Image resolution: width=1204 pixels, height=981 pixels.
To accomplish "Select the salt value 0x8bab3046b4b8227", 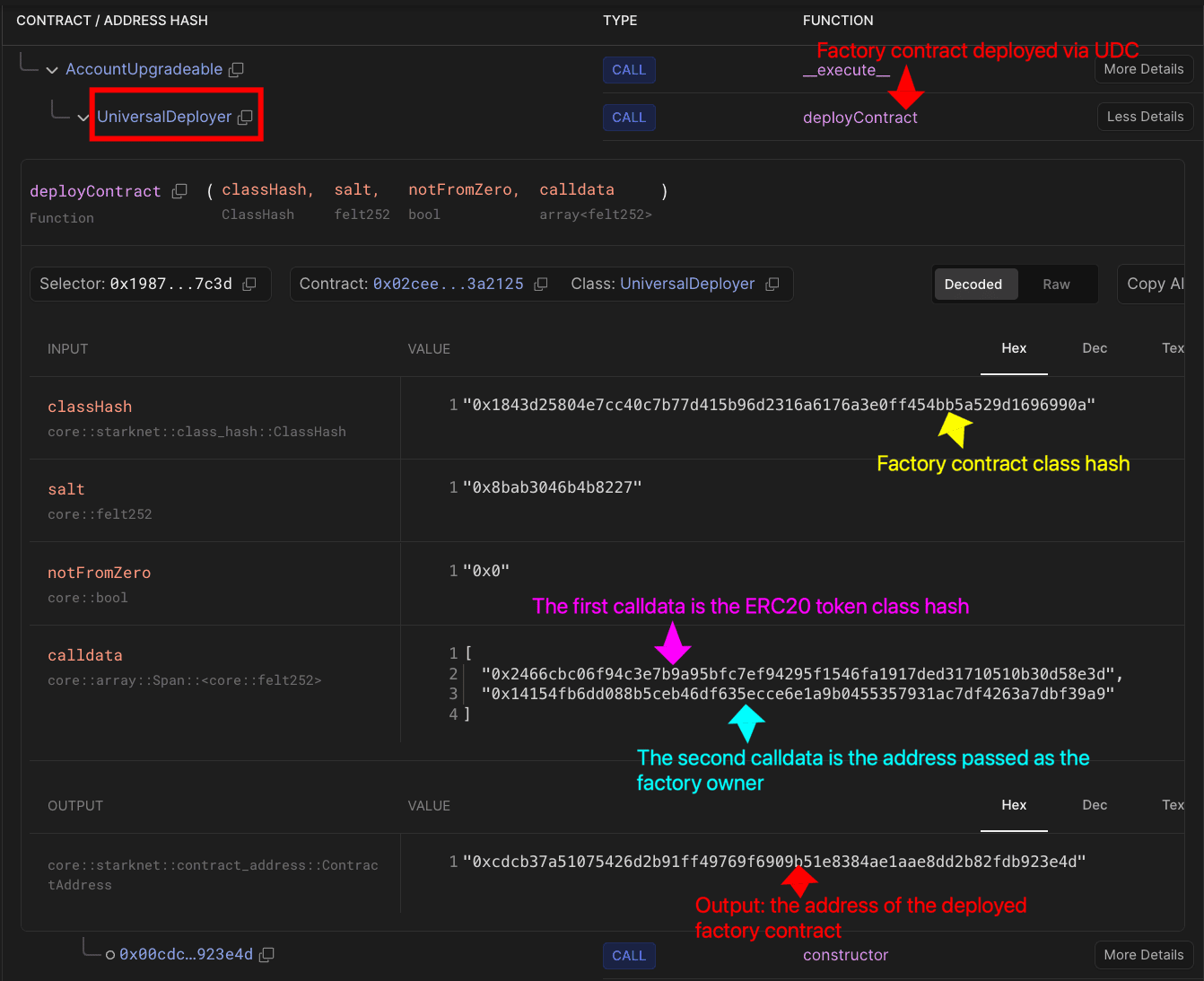I will (552, 487).
